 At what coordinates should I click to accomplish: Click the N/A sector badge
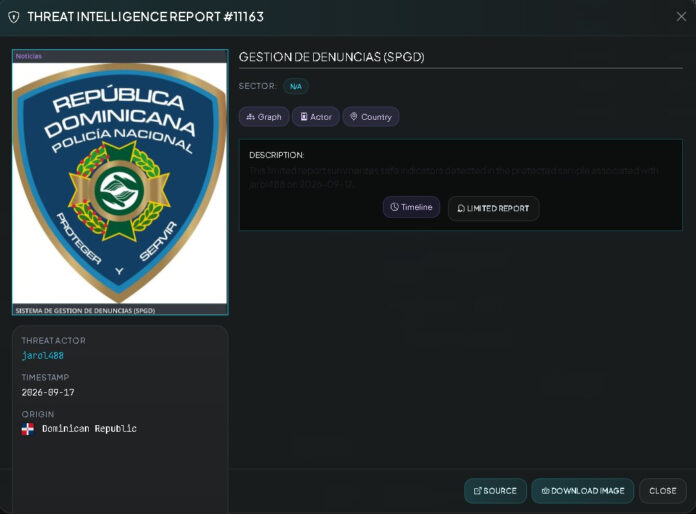pos(296,86)
